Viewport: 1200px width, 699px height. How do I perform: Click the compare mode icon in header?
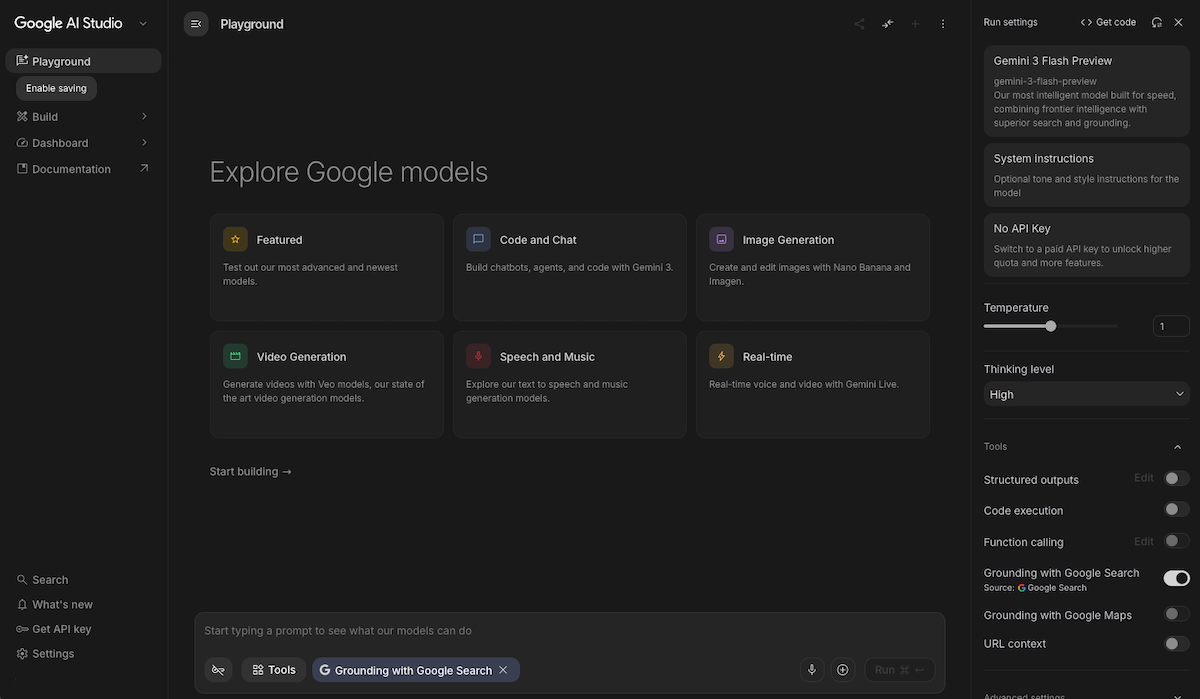887,24
